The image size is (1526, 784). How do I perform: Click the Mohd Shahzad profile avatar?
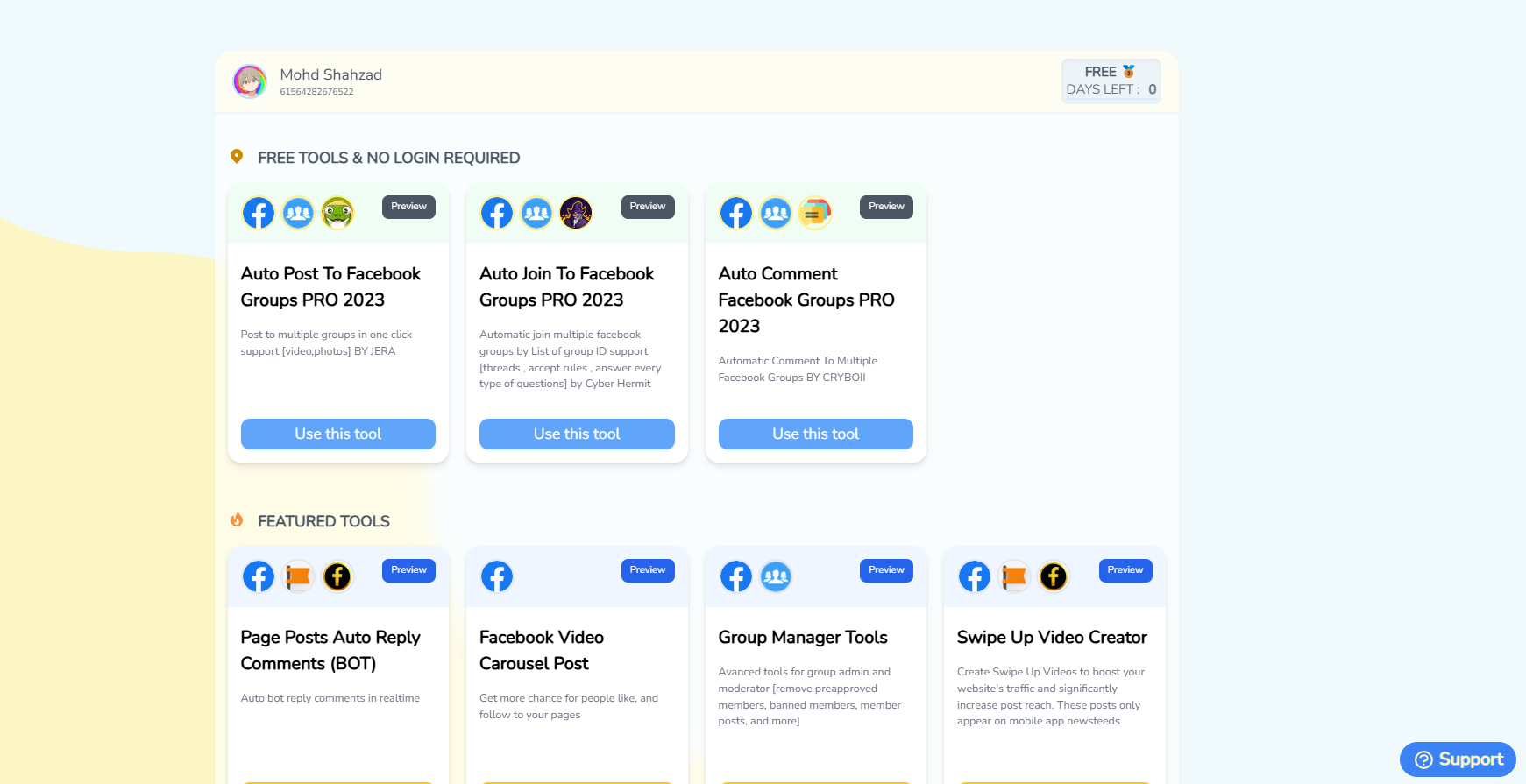[x=250, y=81]
